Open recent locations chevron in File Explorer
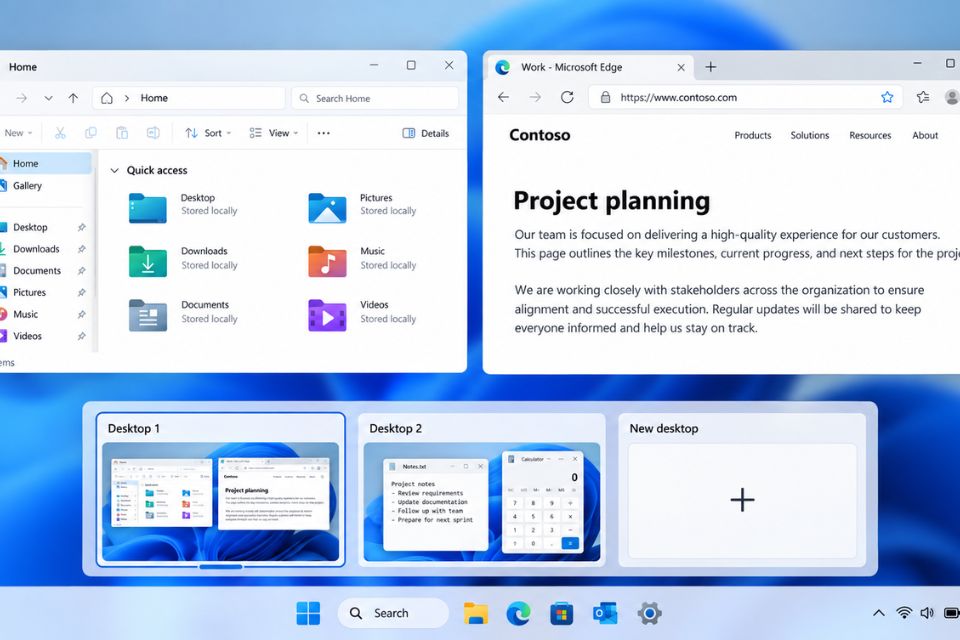The image size is (960, 640). [48, 98]
